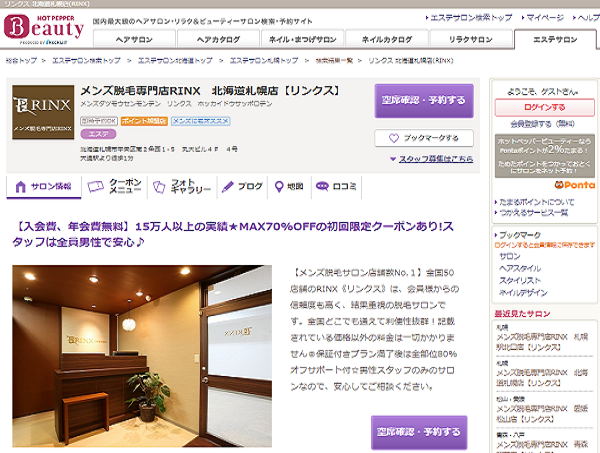
Task: Open recently viewed 愛媛松山店 salon
Action: [542, 414]
